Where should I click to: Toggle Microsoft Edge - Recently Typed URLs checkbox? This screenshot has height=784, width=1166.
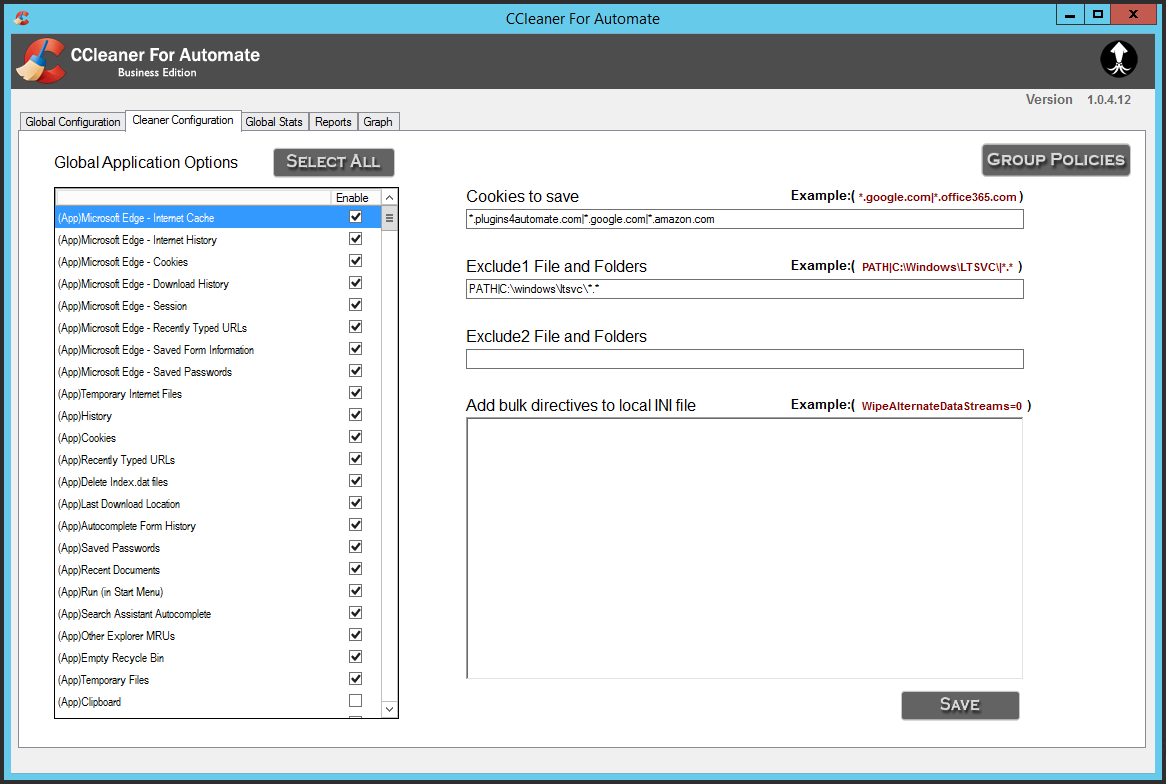click(355, 327)
